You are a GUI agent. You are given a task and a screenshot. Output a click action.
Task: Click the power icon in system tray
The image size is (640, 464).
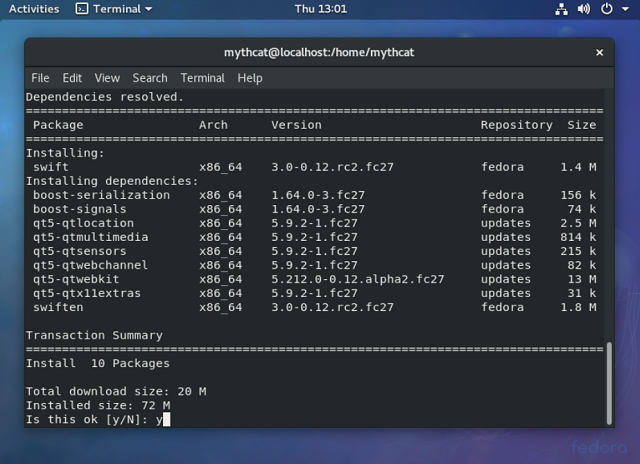[607, 9]
